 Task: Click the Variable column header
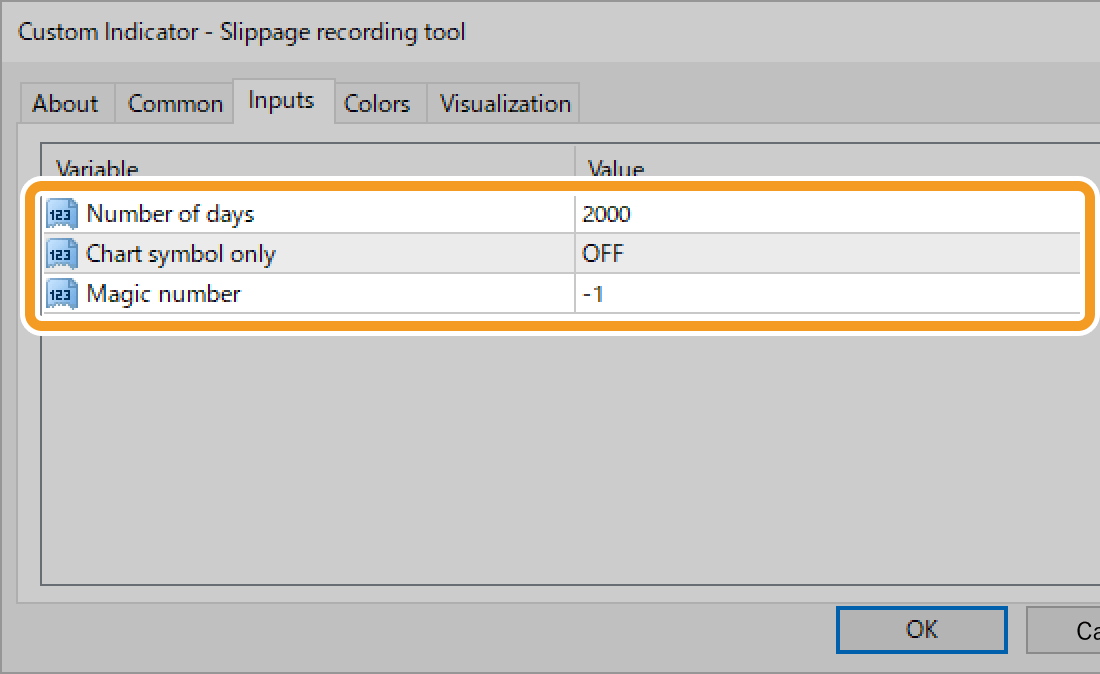[97, 168]
